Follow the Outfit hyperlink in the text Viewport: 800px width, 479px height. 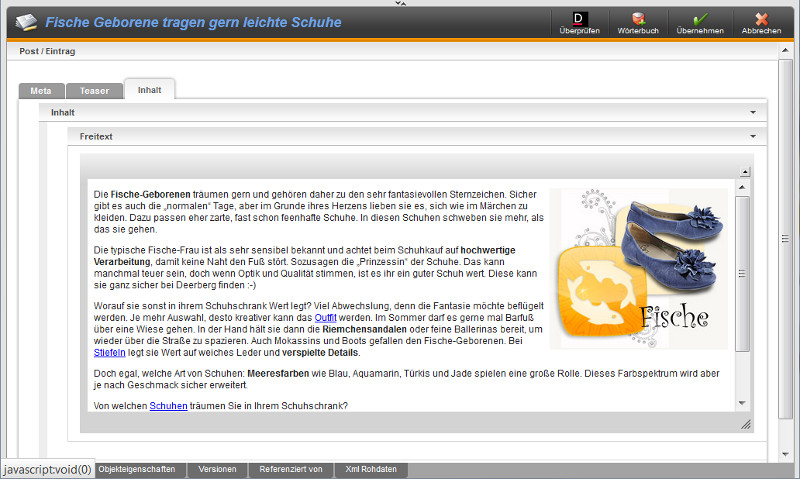[x=325, y=317]
